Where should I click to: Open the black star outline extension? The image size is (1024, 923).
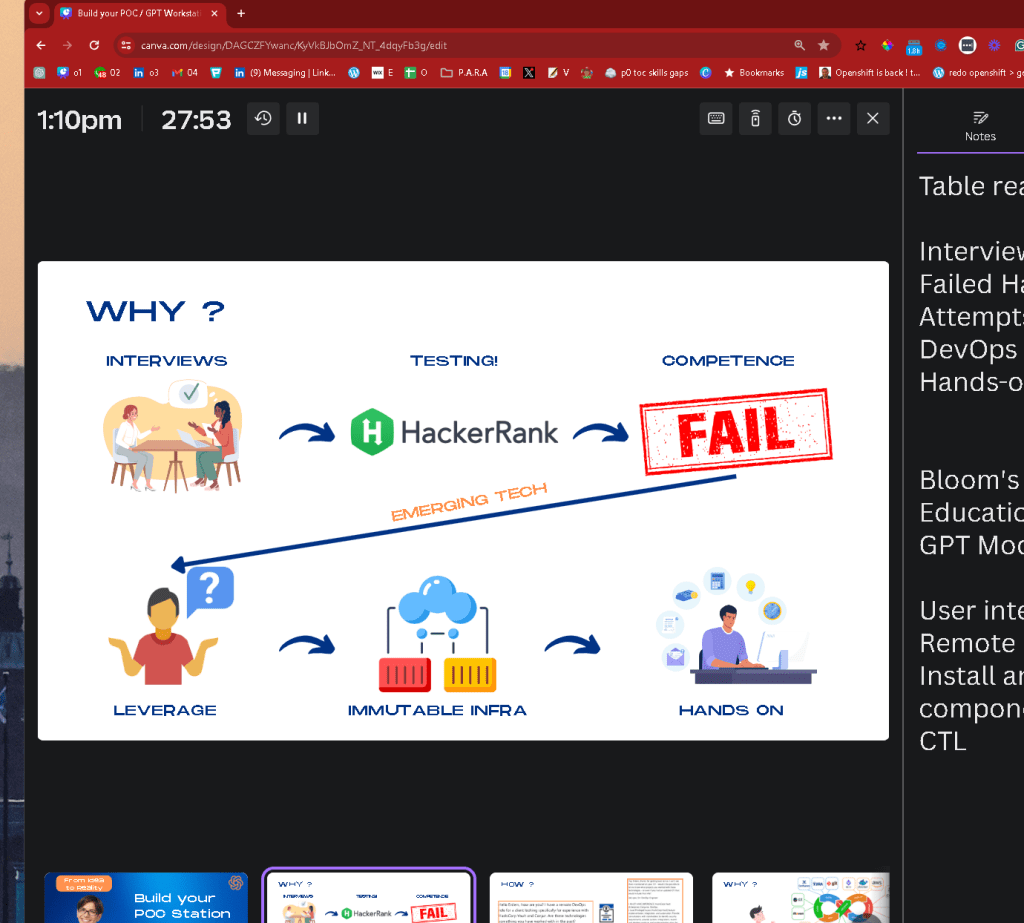[860, 45]
